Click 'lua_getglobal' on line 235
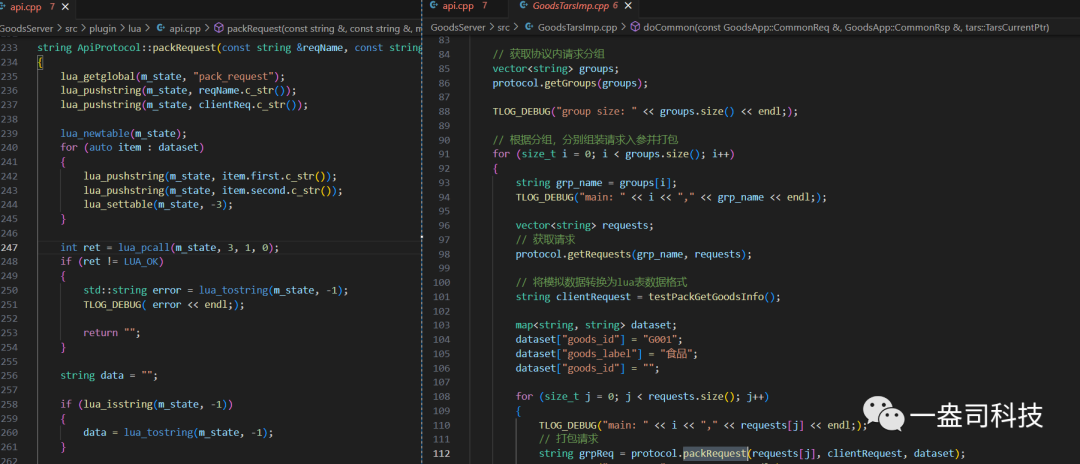The height and width of the screenshot is (464, 1080). click(x=97, y=76)
